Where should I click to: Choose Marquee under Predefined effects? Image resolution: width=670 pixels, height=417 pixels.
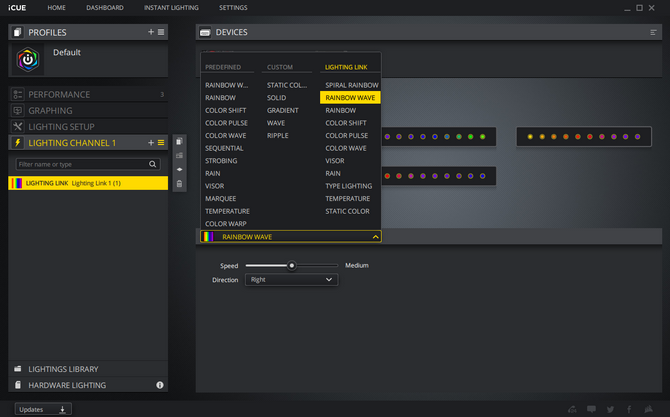coord(220,198)
